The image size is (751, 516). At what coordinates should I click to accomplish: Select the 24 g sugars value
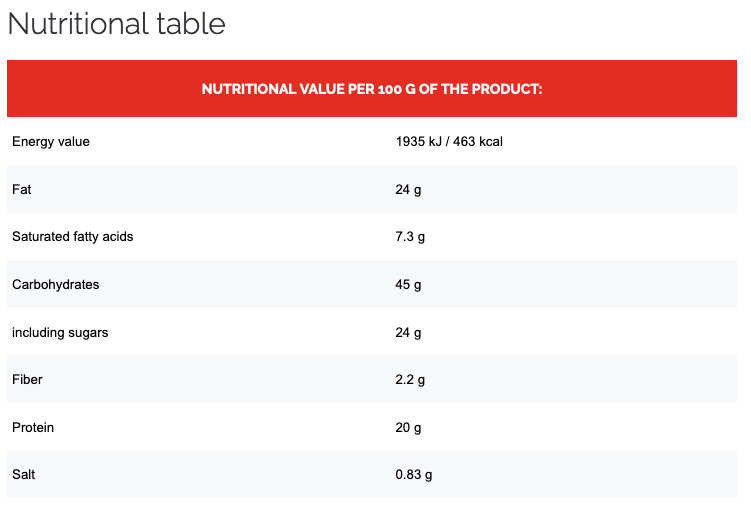pyautogui.click(x=408, y=332)
